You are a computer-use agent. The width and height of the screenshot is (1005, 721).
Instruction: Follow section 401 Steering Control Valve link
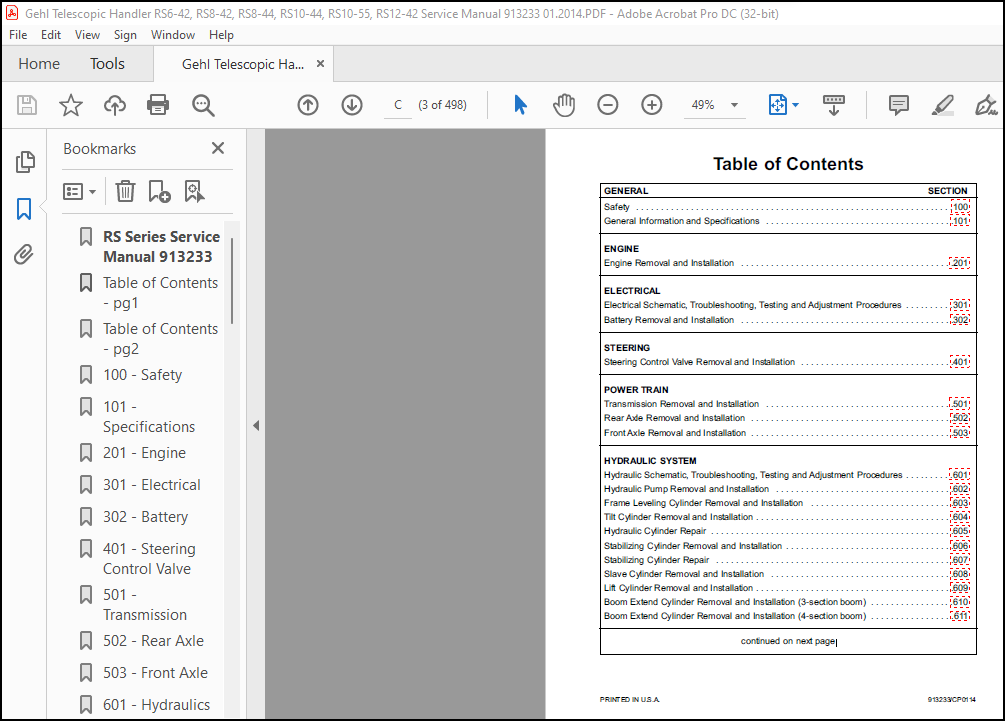(x=959, y=362)
